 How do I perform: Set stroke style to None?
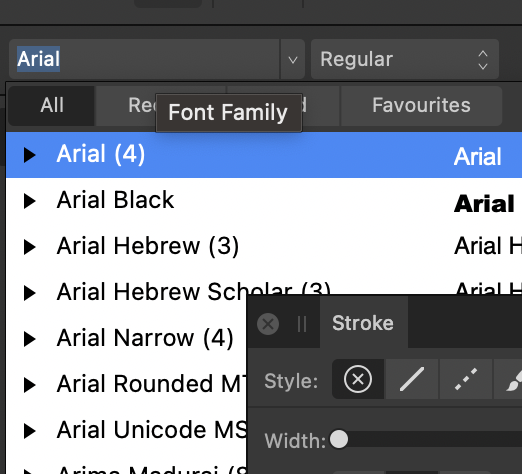[358, 379]
